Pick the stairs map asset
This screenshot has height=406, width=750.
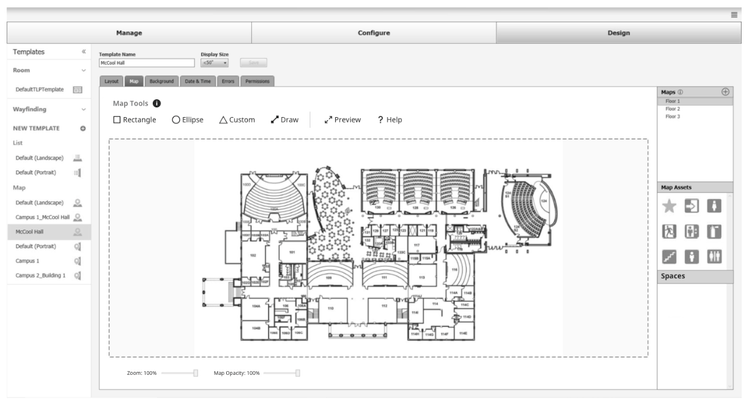(669, 256)
